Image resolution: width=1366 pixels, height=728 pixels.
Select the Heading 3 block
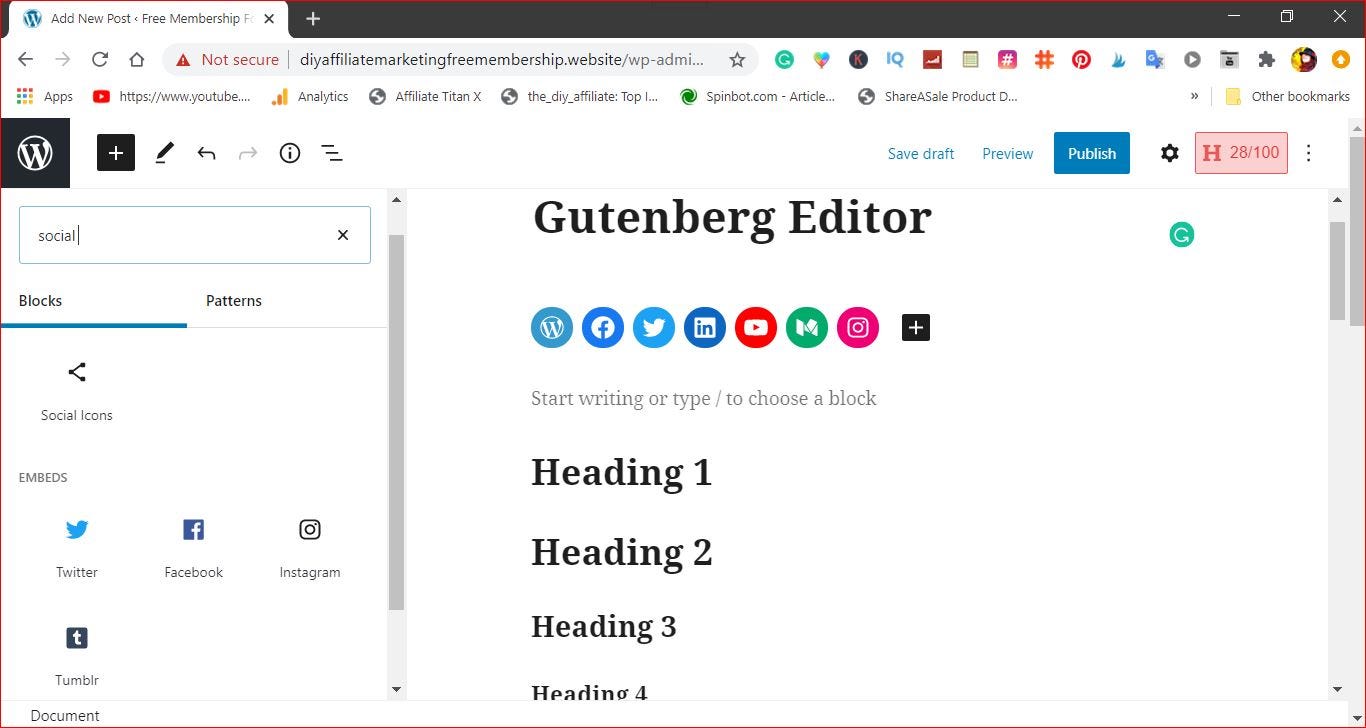[x=603, y=626]
